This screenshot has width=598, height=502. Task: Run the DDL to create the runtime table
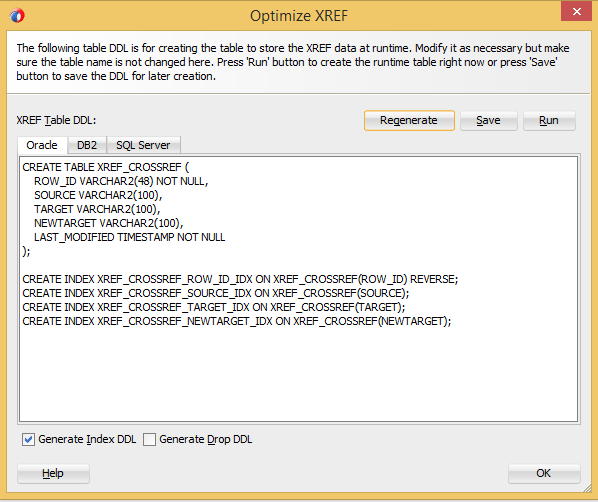point(549,121)
